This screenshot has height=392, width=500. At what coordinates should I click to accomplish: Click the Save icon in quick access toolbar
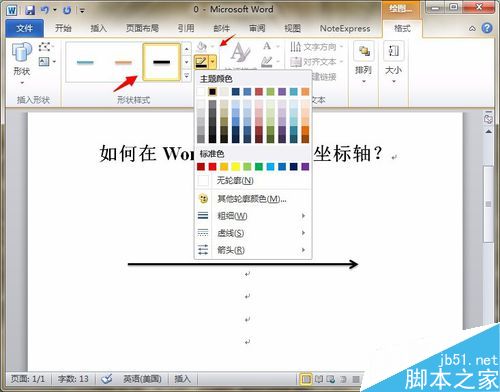pos(30,10)
